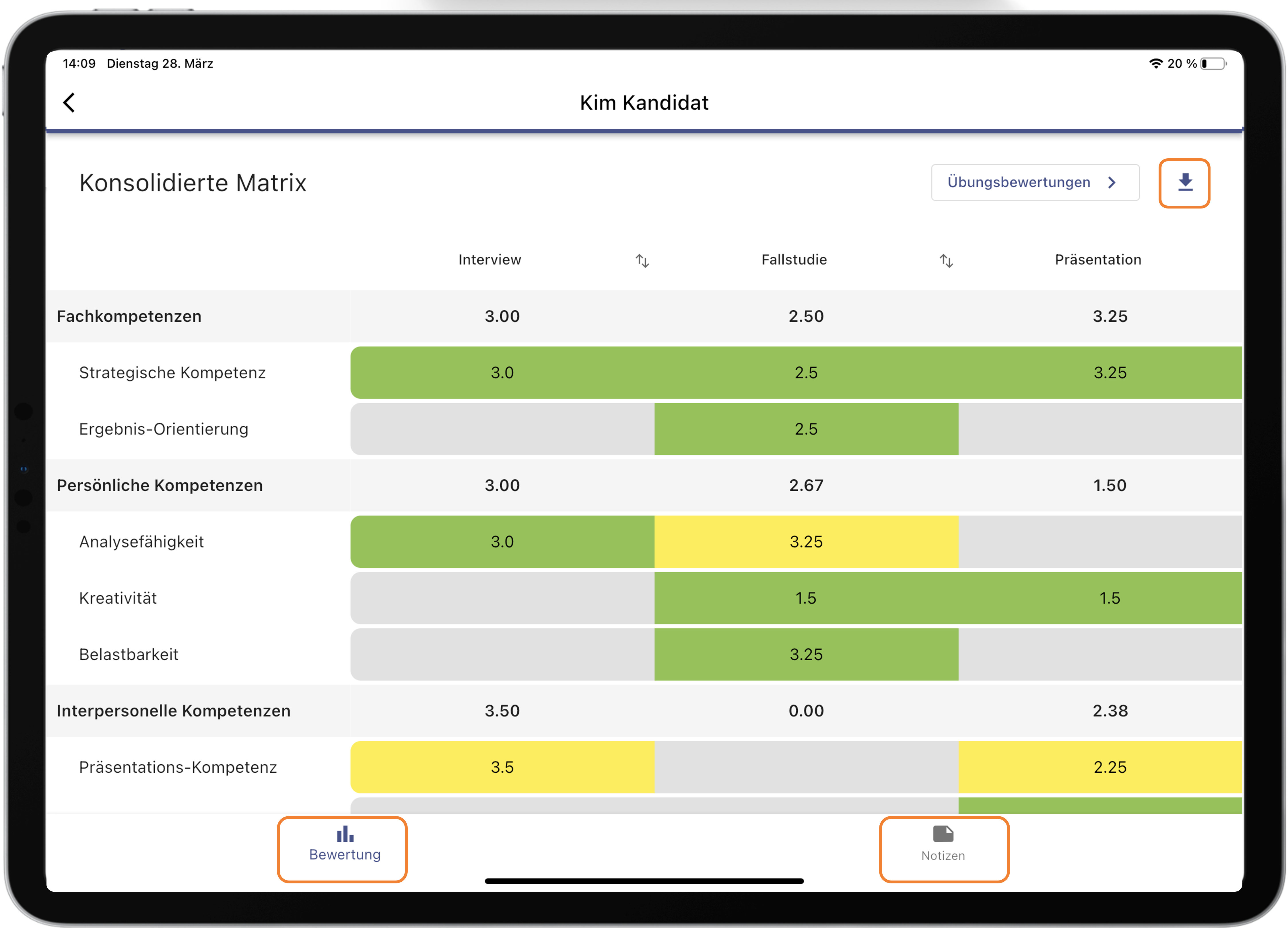Click the Fachkompetenzen category row
The width and height of the screenshot is (1288, 933).
pos(644,316)
